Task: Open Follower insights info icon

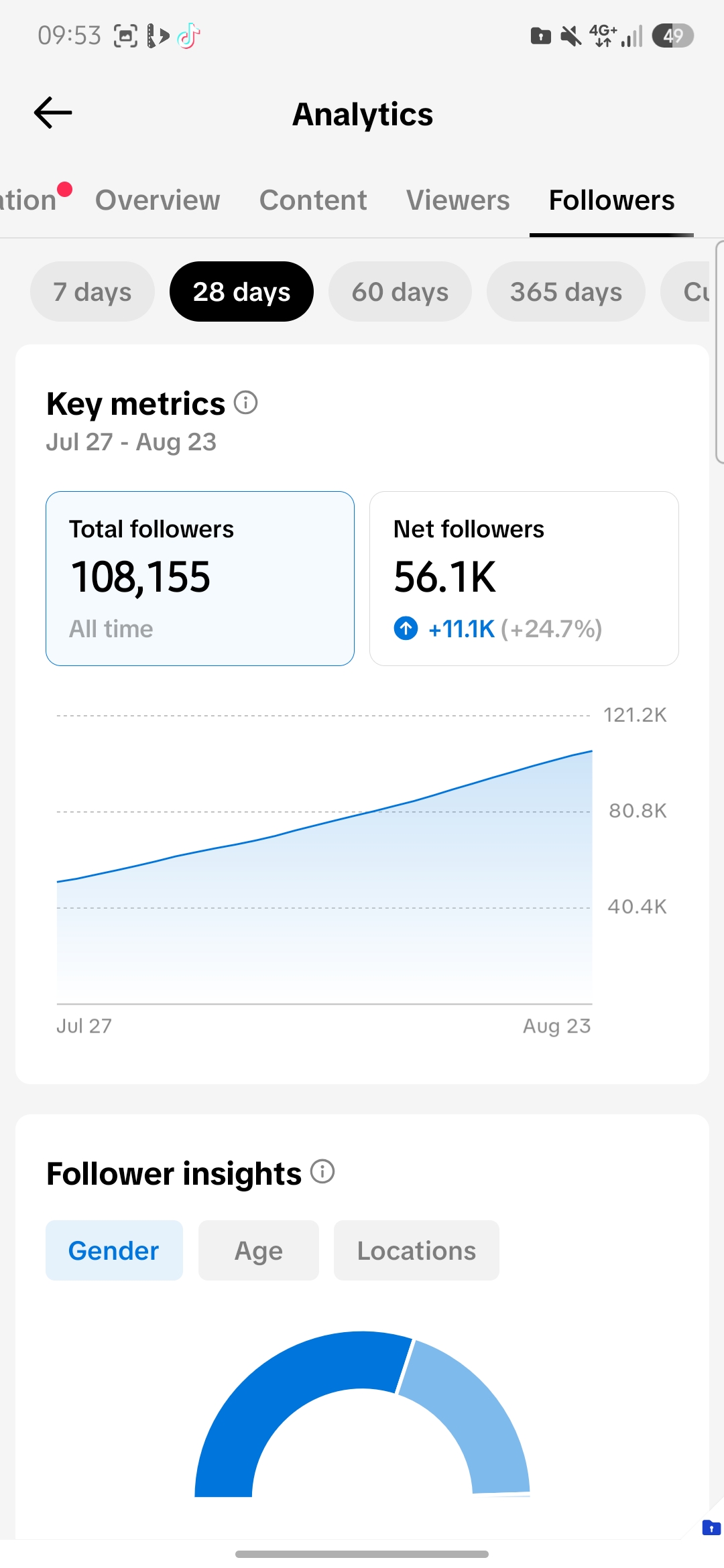Action: (x=322, y=1172)
